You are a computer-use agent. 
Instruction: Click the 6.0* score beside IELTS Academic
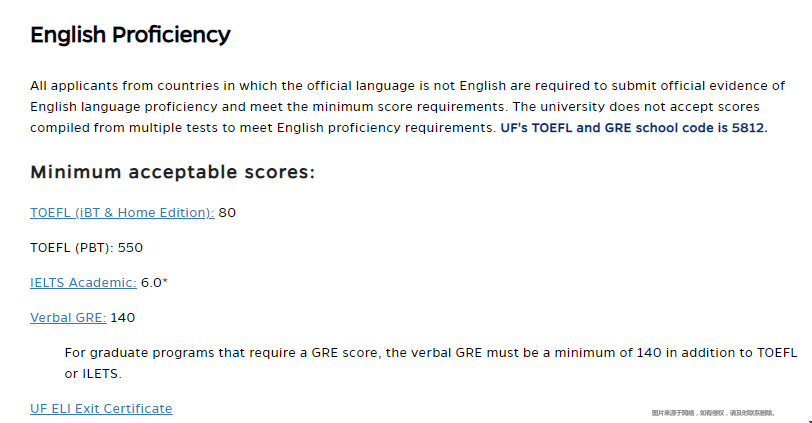coord(154,283)
